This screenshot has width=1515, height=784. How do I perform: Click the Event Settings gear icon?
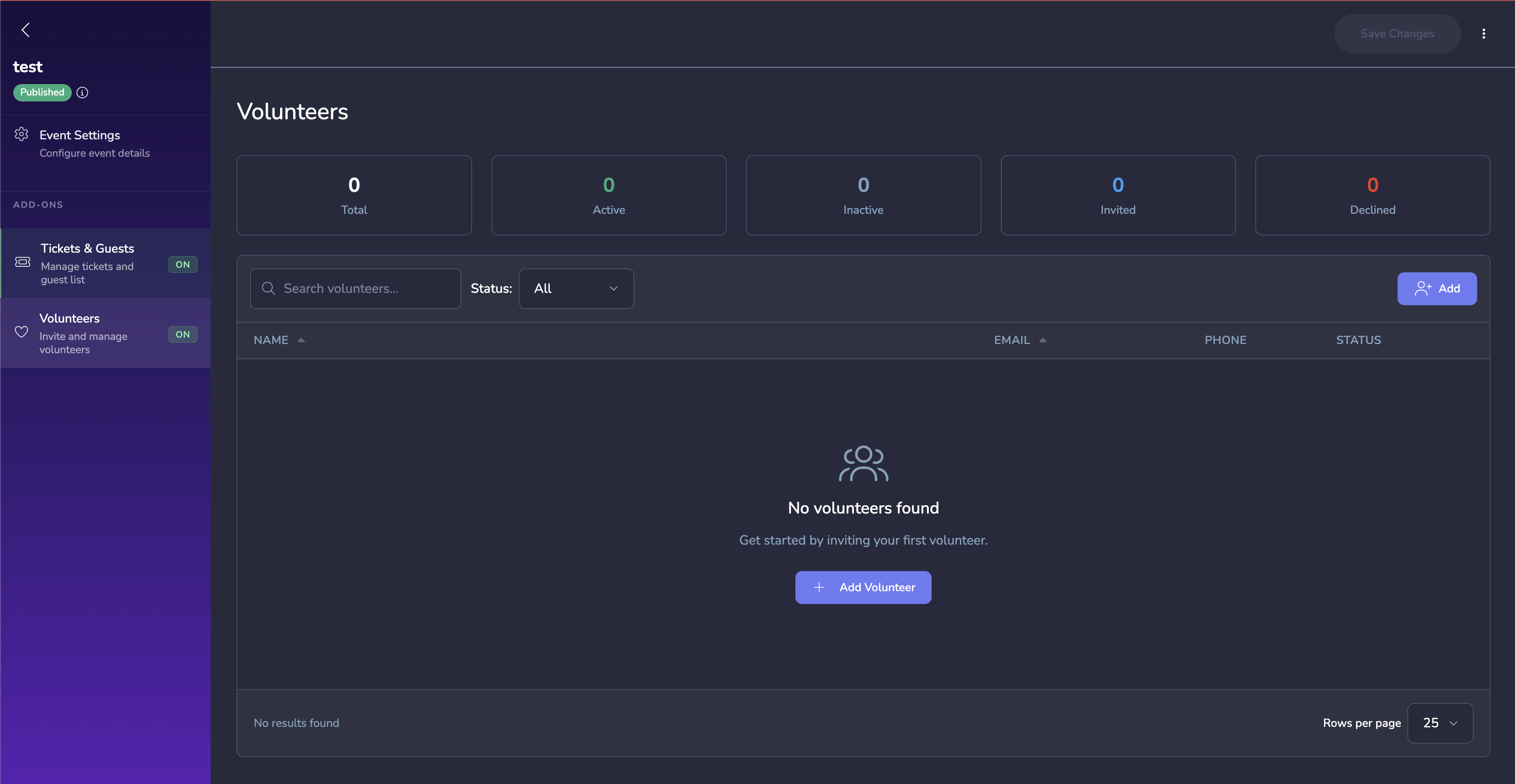point(22,135)
